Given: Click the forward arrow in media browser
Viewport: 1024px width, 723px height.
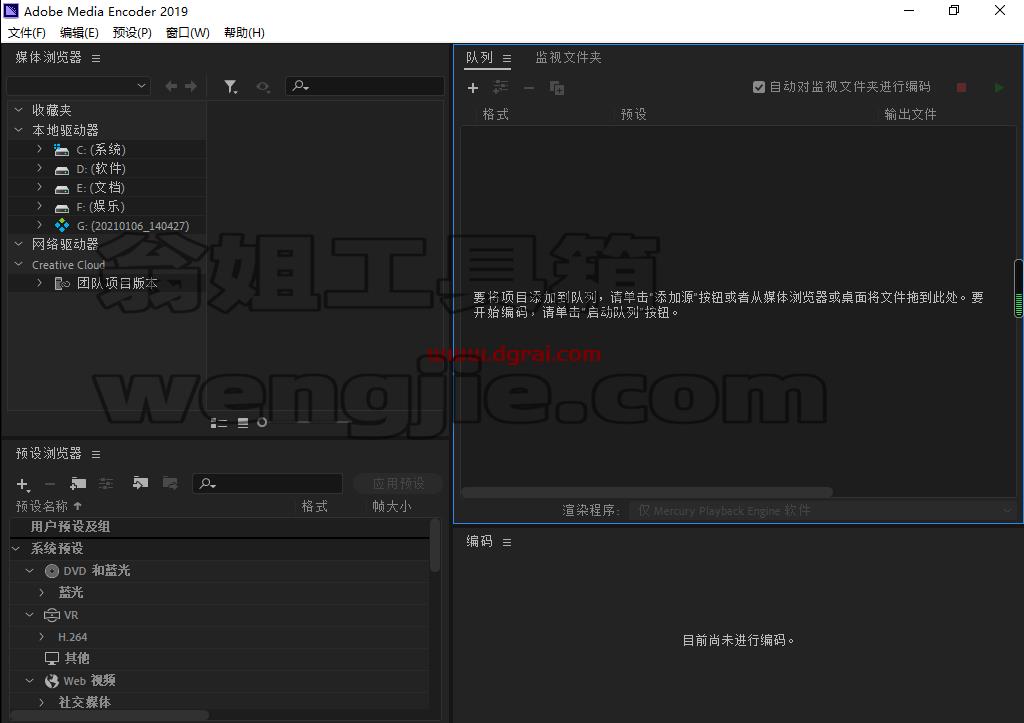Looking at the screenshot, I should click(191, 86).
